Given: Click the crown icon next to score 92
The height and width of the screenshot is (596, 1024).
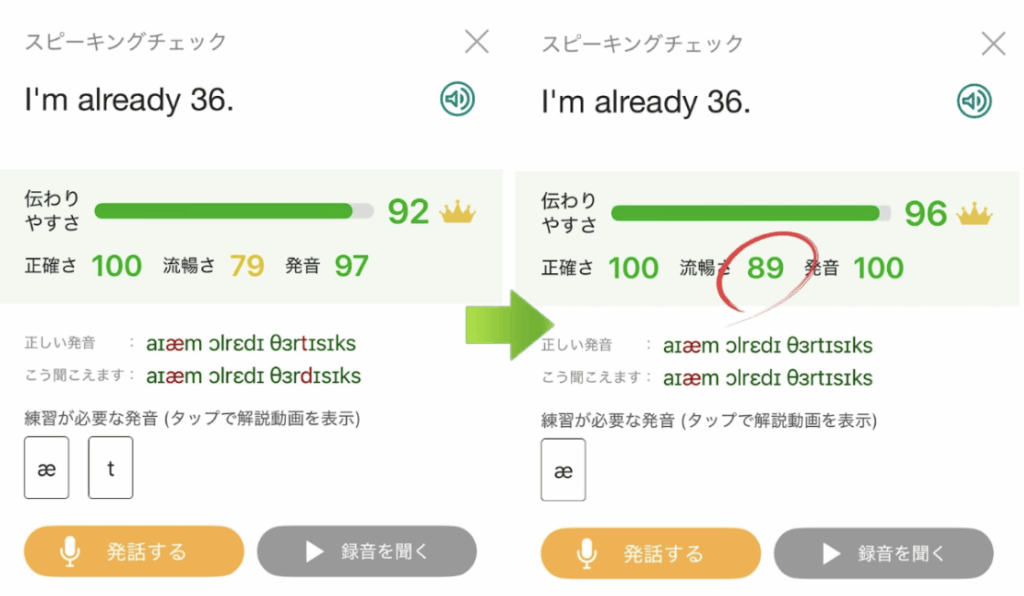Looking at the screenshot, I should click(x=457, y=211).
